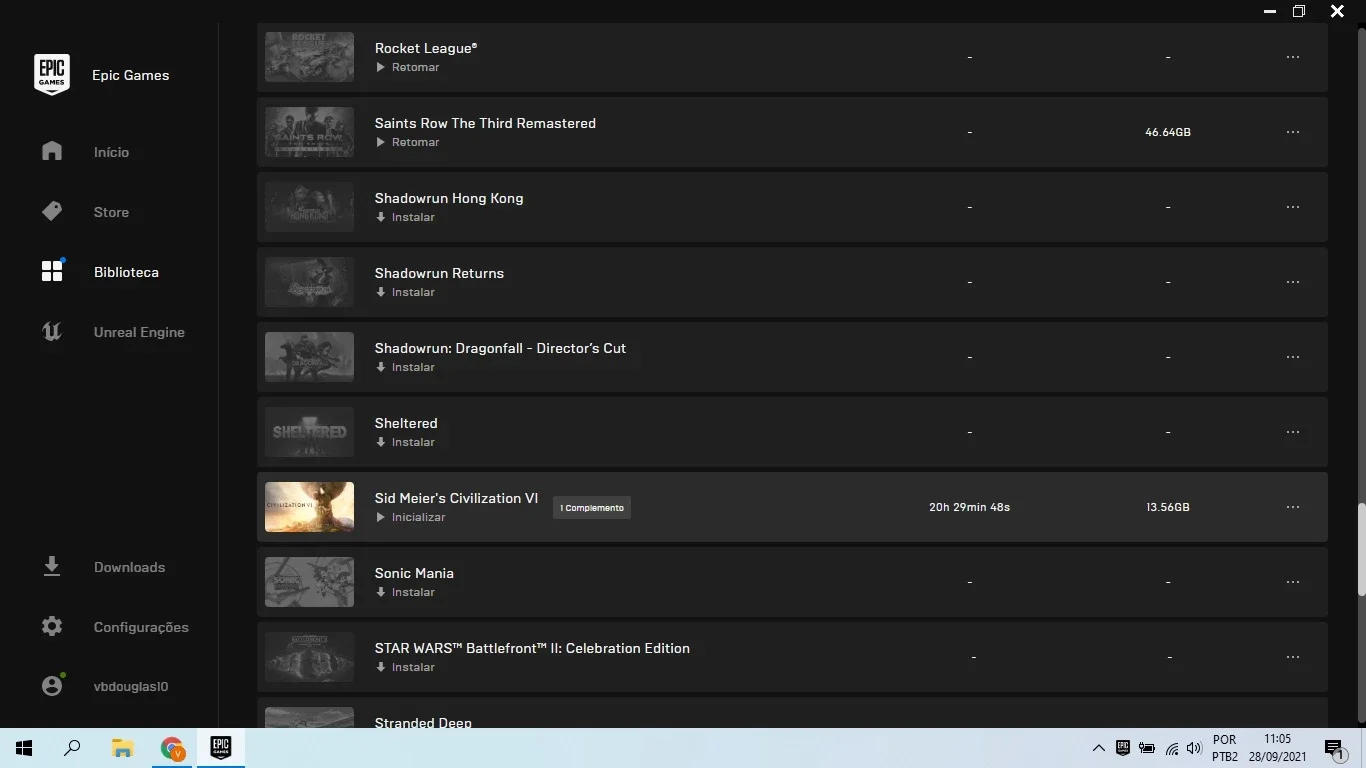Open options menu for Shadowrun Returns

[x=1293, y=282]
